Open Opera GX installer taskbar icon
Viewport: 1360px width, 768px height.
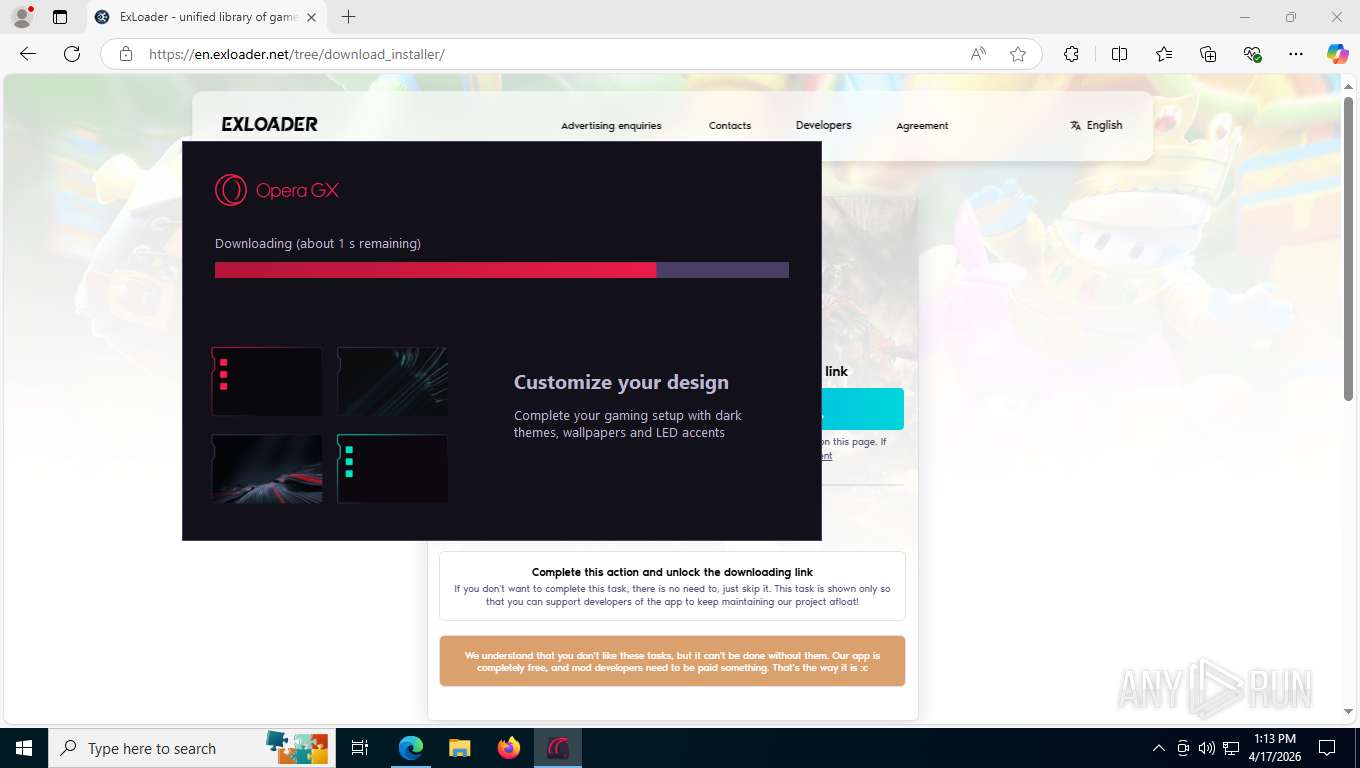point(558,748)
